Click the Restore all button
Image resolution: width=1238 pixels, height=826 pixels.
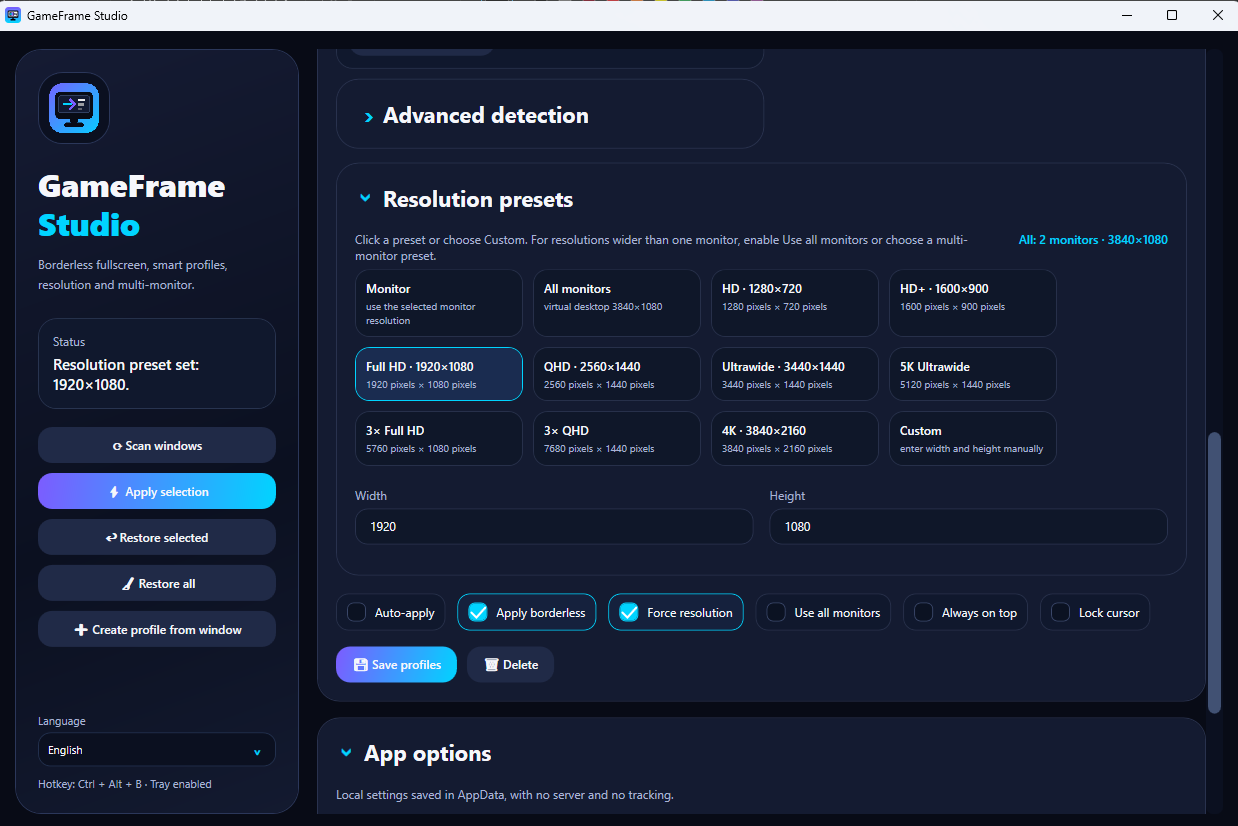point(157,583)
